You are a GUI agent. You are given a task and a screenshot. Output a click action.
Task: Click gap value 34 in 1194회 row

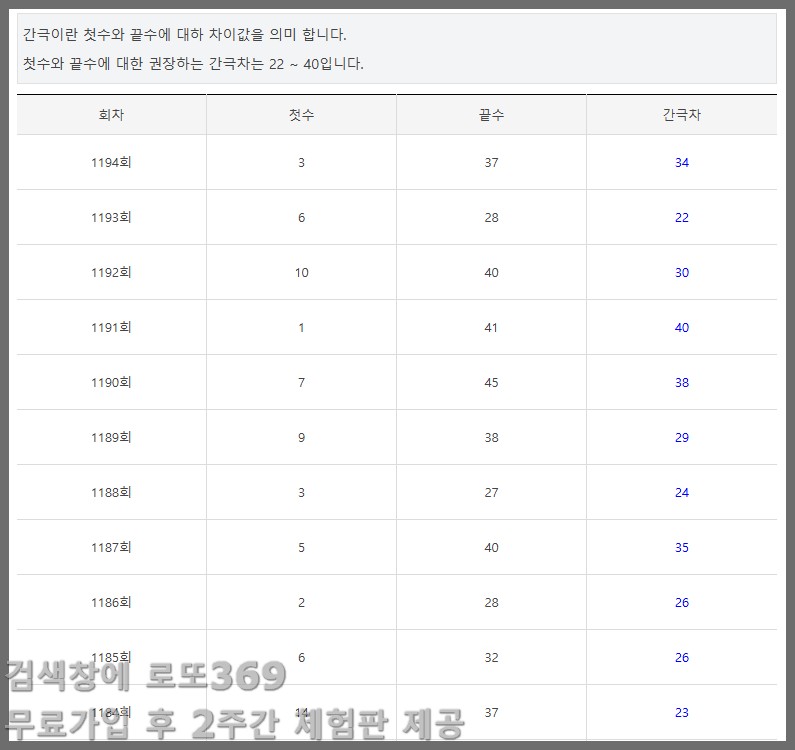click(681, 163)
